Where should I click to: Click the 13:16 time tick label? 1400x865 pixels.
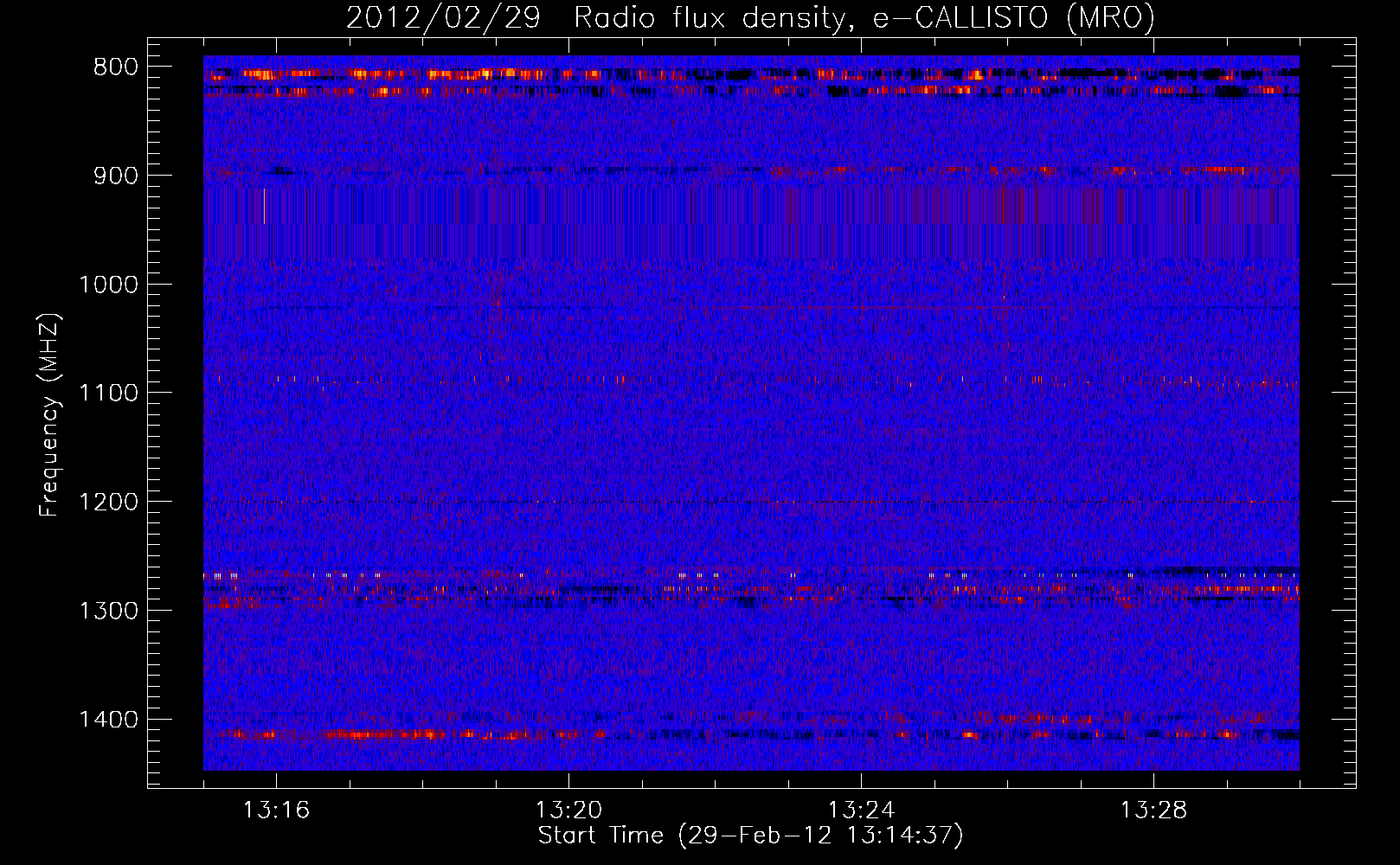[x=276, y=811]
